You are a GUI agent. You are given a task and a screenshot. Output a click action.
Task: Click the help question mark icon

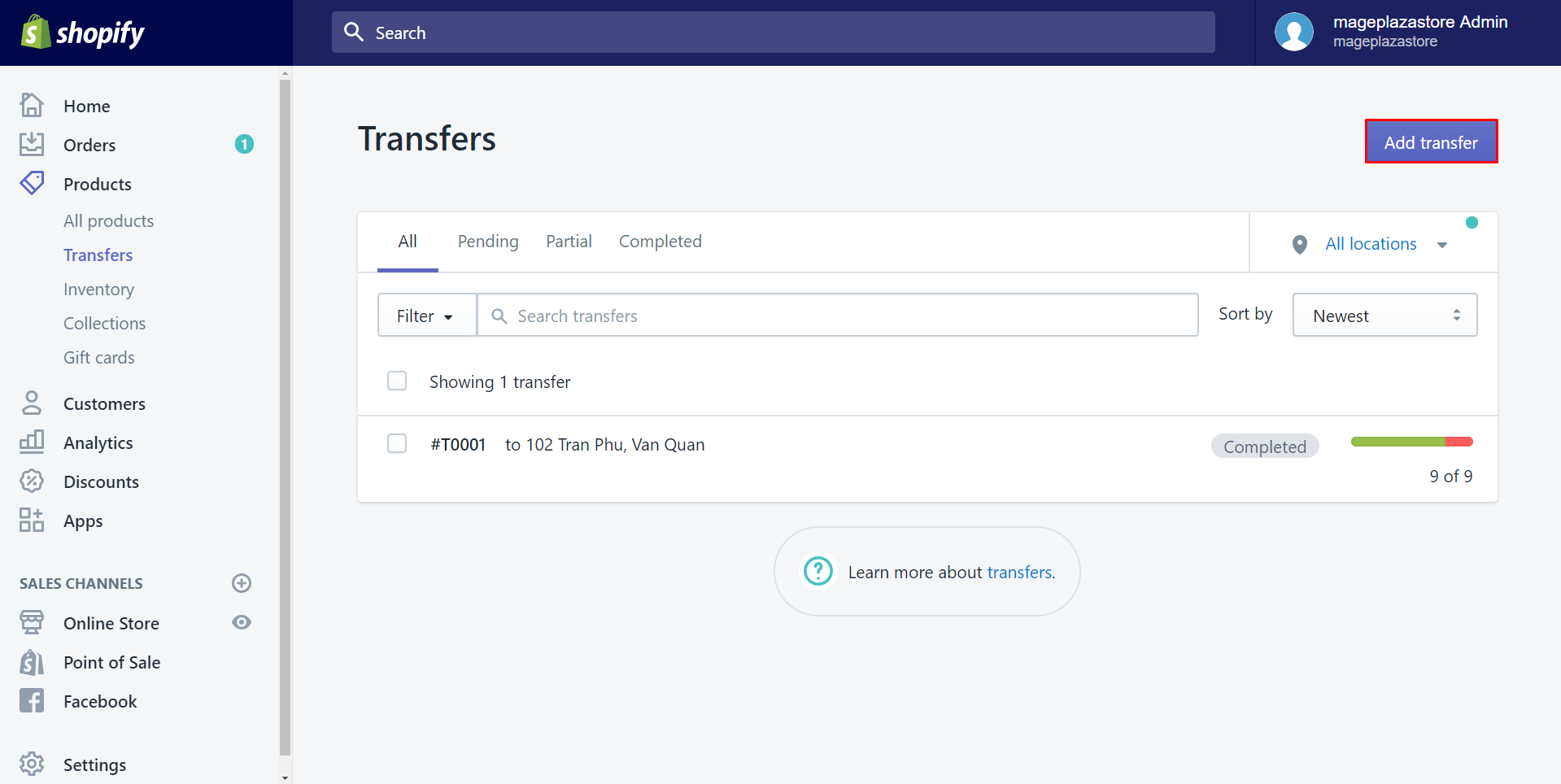pos(818,571)
